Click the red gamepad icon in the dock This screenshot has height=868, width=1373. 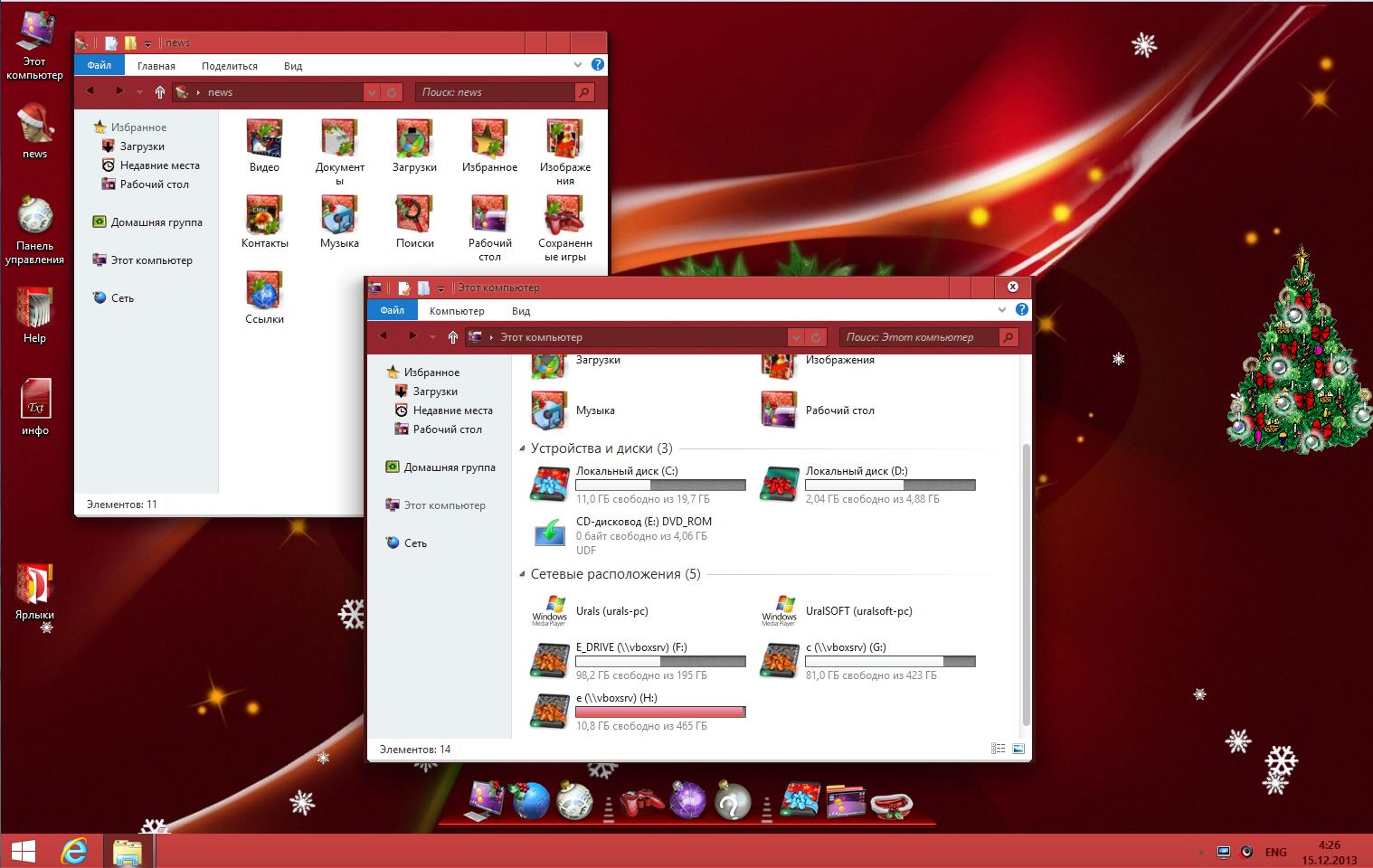pyautogui.click(x=641, y=801)
